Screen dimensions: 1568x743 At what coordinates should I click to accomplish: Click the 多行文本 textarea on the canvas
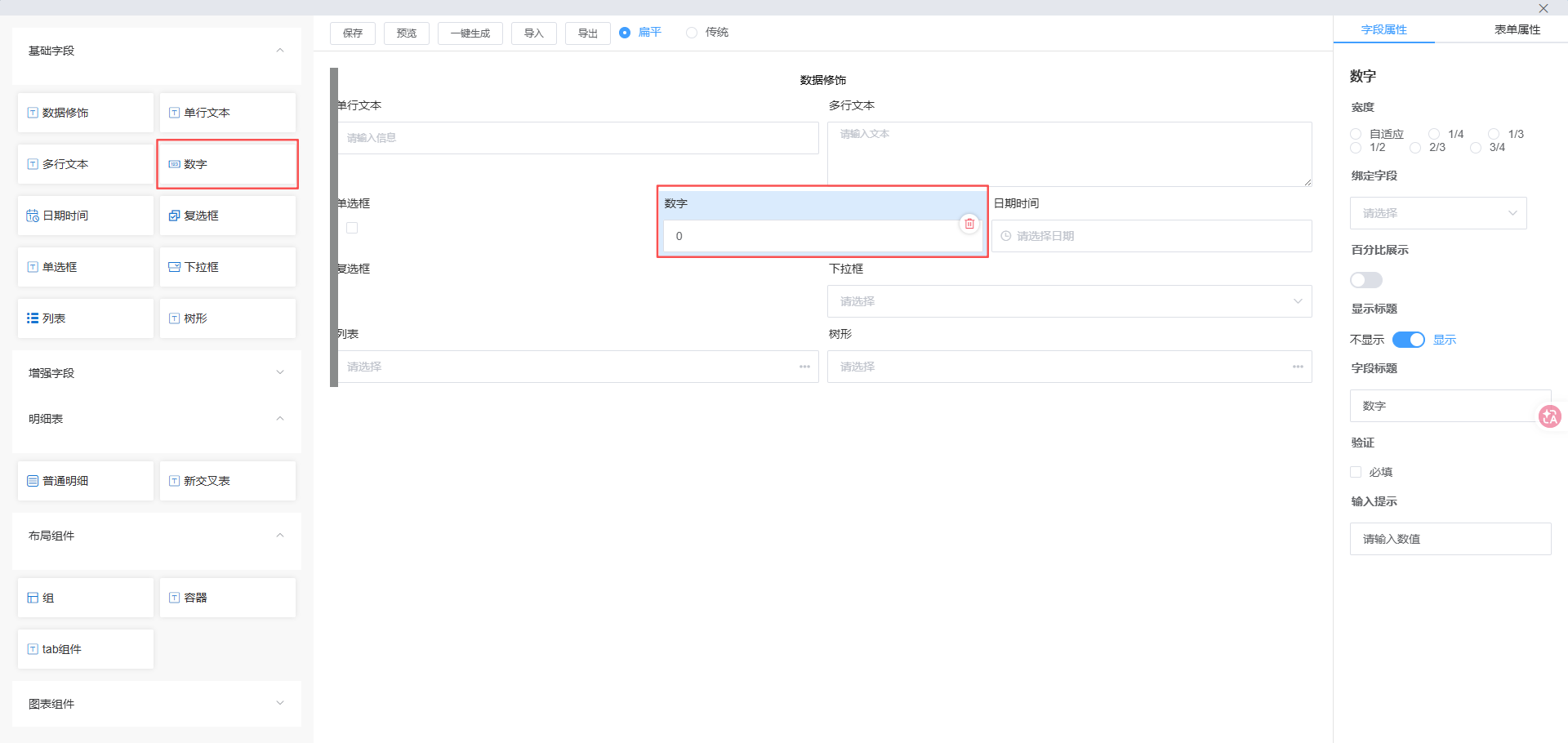click(1070, 154)
